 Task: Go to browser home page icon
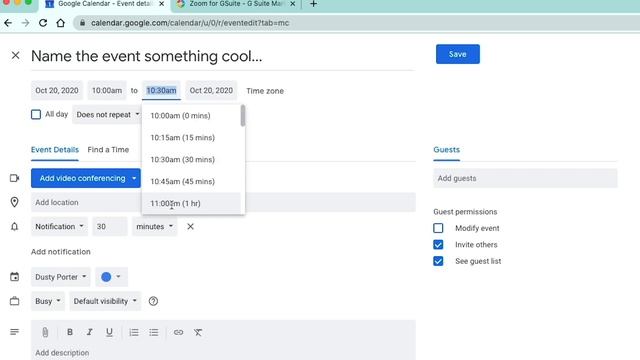click(x=60, y=23)
